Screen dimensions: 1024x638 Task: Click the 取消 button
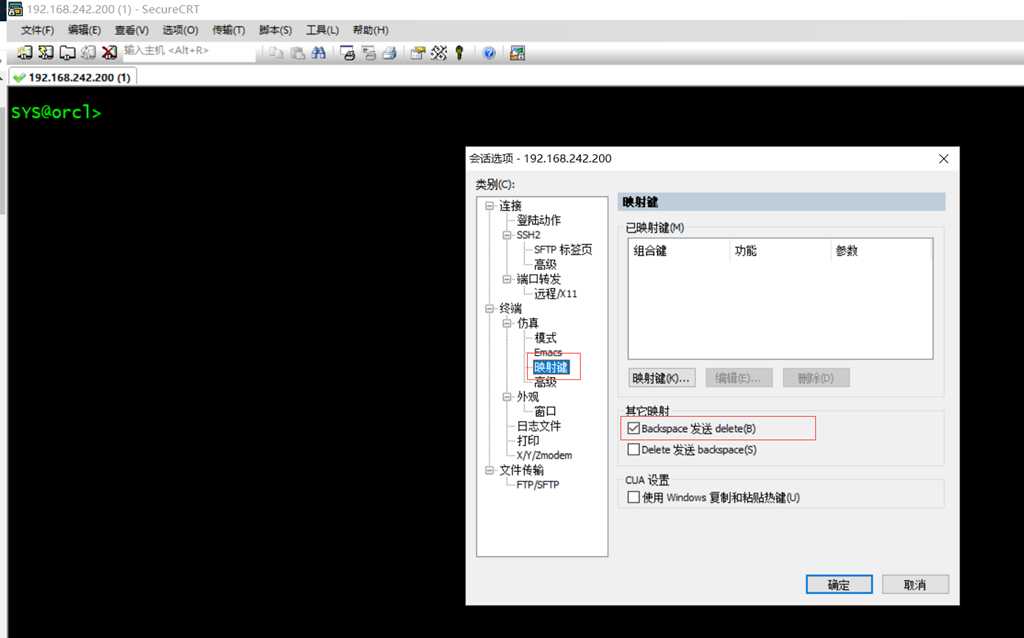915,584
